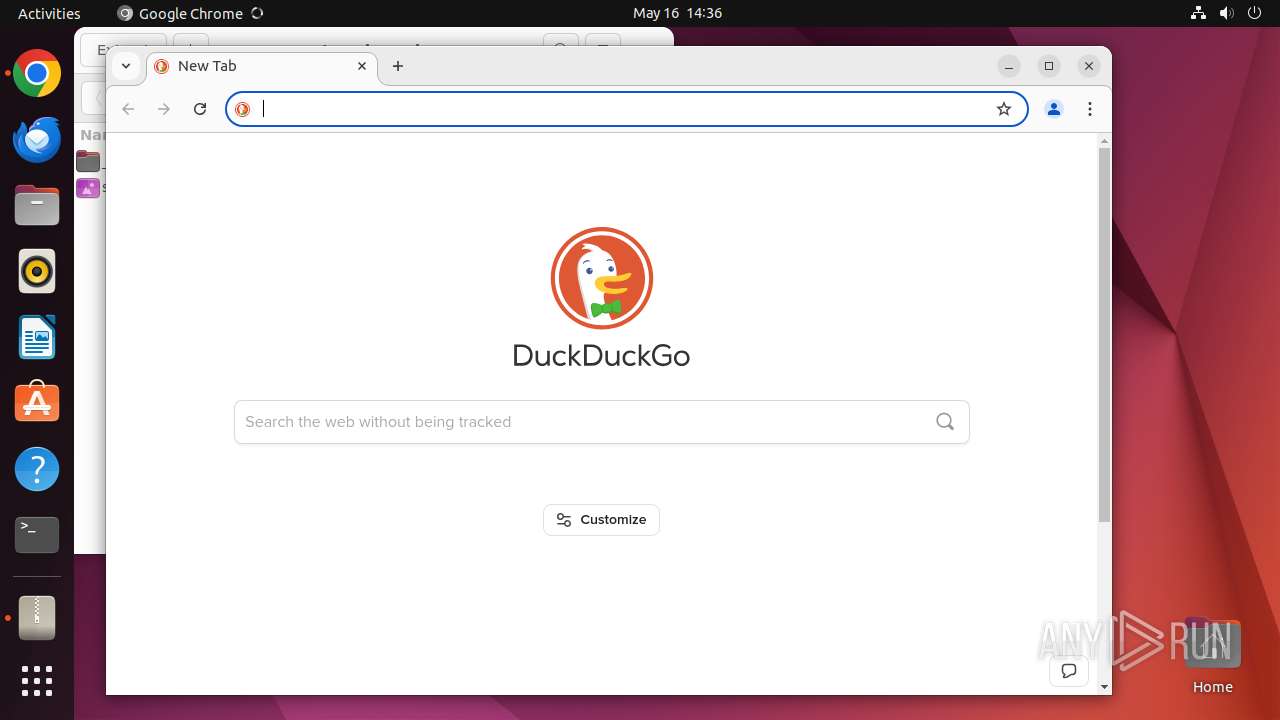Click the DuckDuckGo site icon in address bar
The width and height of the screenshot is (1280, 720).
tap(242, 109)
